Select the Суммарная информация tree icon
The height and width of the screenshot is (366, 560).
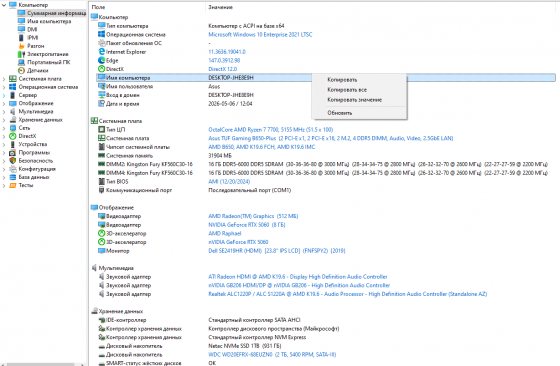click(x=21, y=13)
